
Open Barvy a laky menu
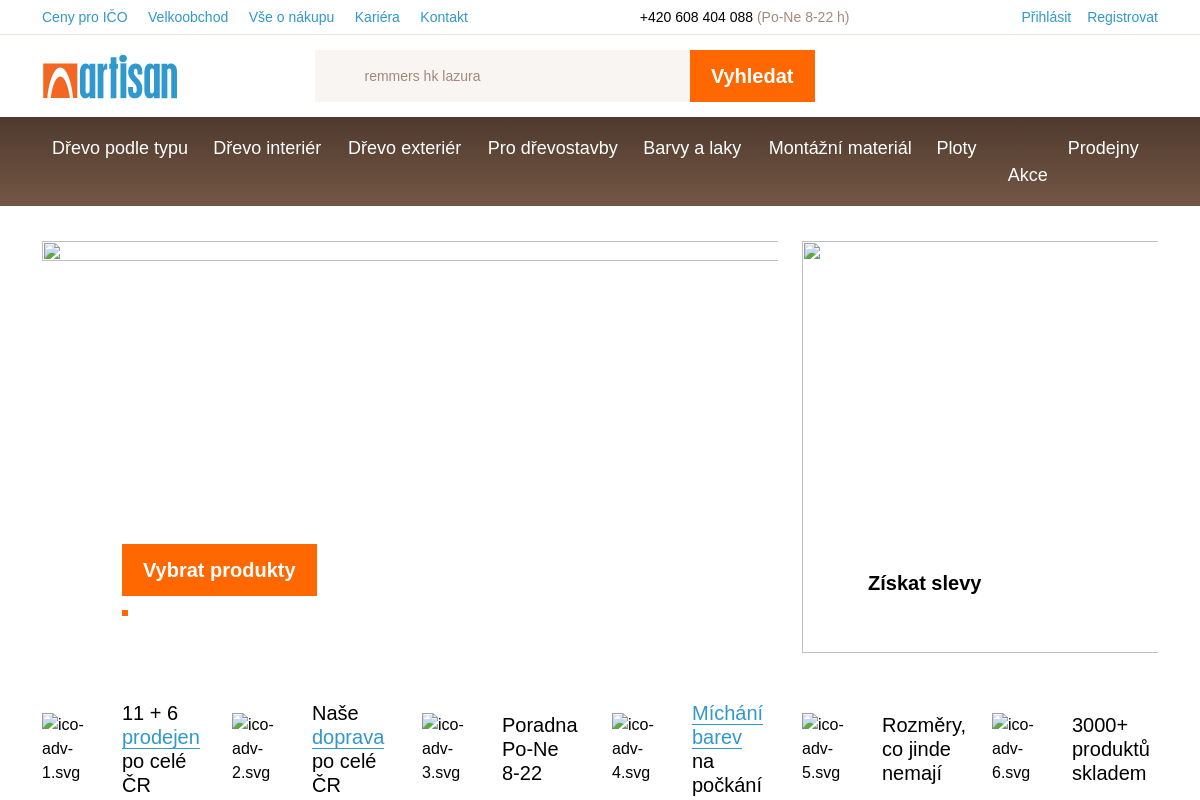pyautogui.click(x=692, y=148)
